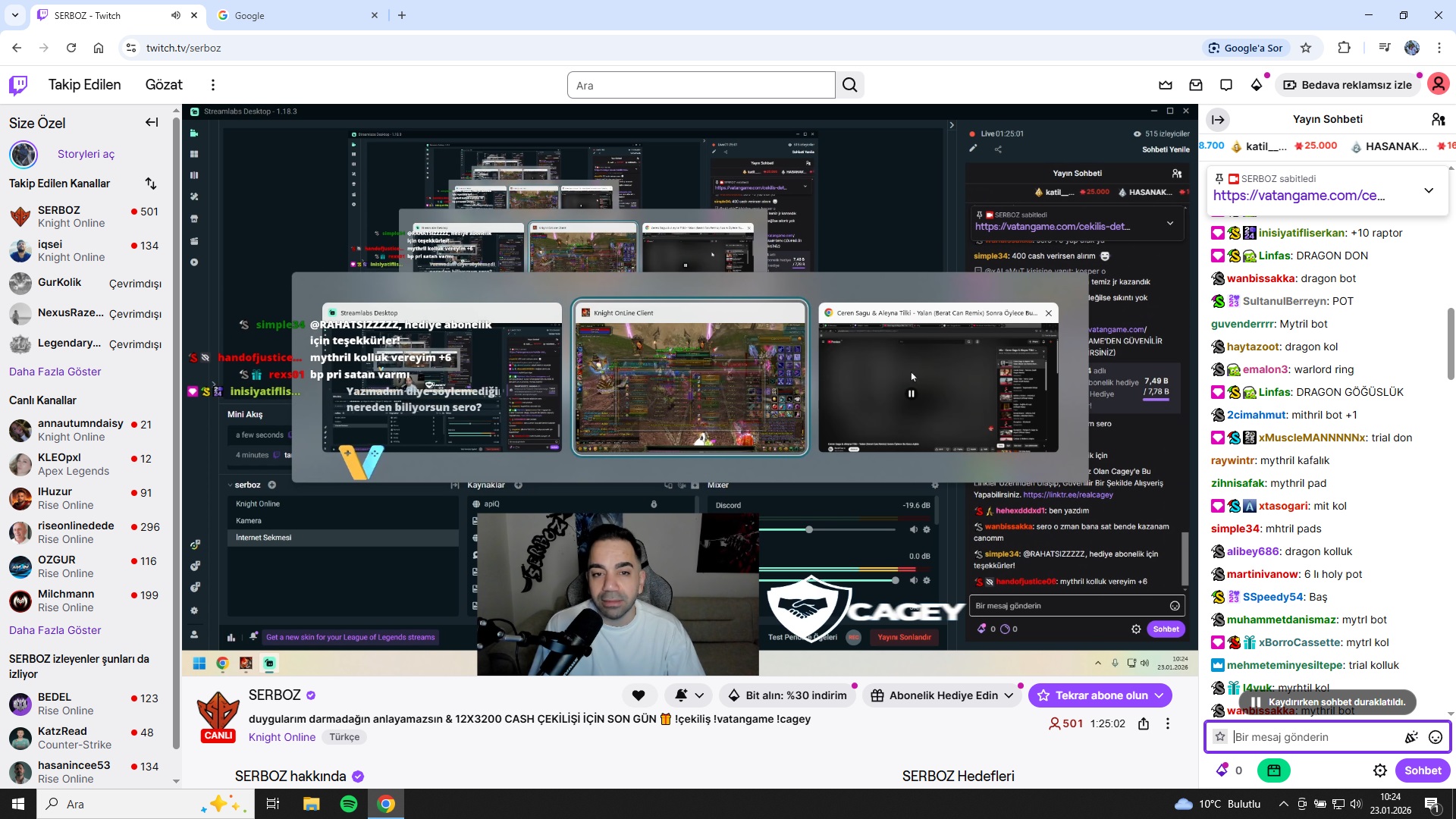The image size is (1456, 819).
Task: Open chat community users list
Action: 1438,119
